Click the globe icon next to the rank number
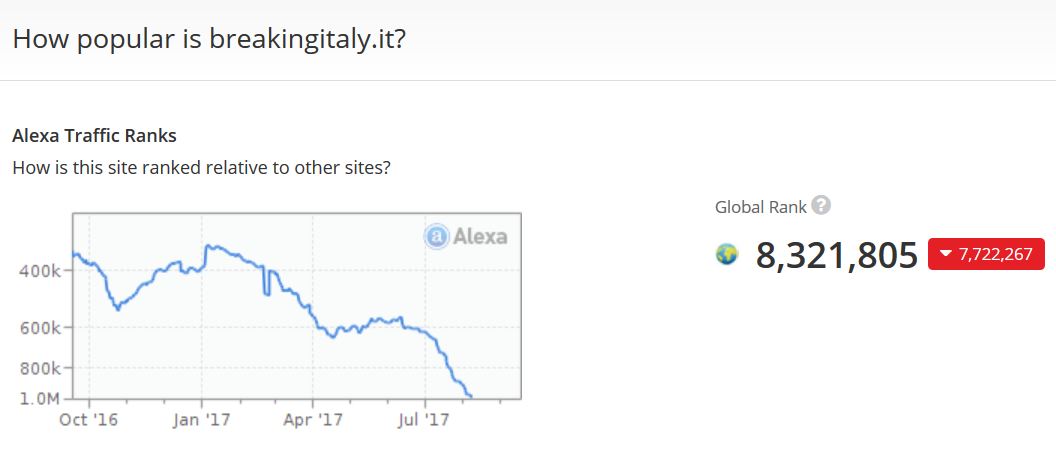Screen dimensions: 1056x456 (x=727, y=255)
